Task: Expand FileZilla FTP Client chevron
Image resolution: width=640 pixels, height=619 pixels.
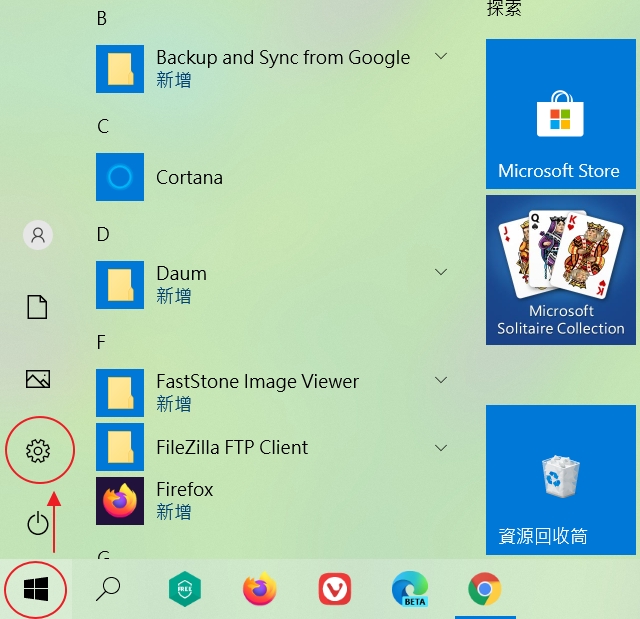Action: 441,448
